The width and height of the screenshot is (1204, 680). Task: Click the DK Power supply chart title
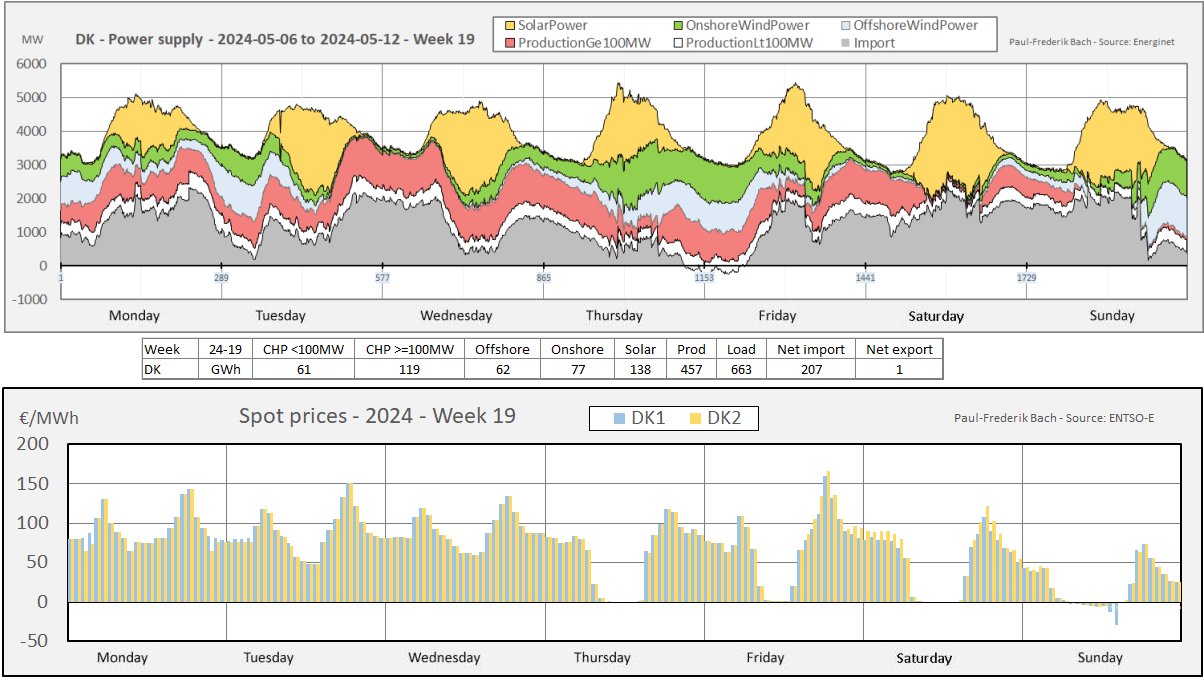point(275,41)
